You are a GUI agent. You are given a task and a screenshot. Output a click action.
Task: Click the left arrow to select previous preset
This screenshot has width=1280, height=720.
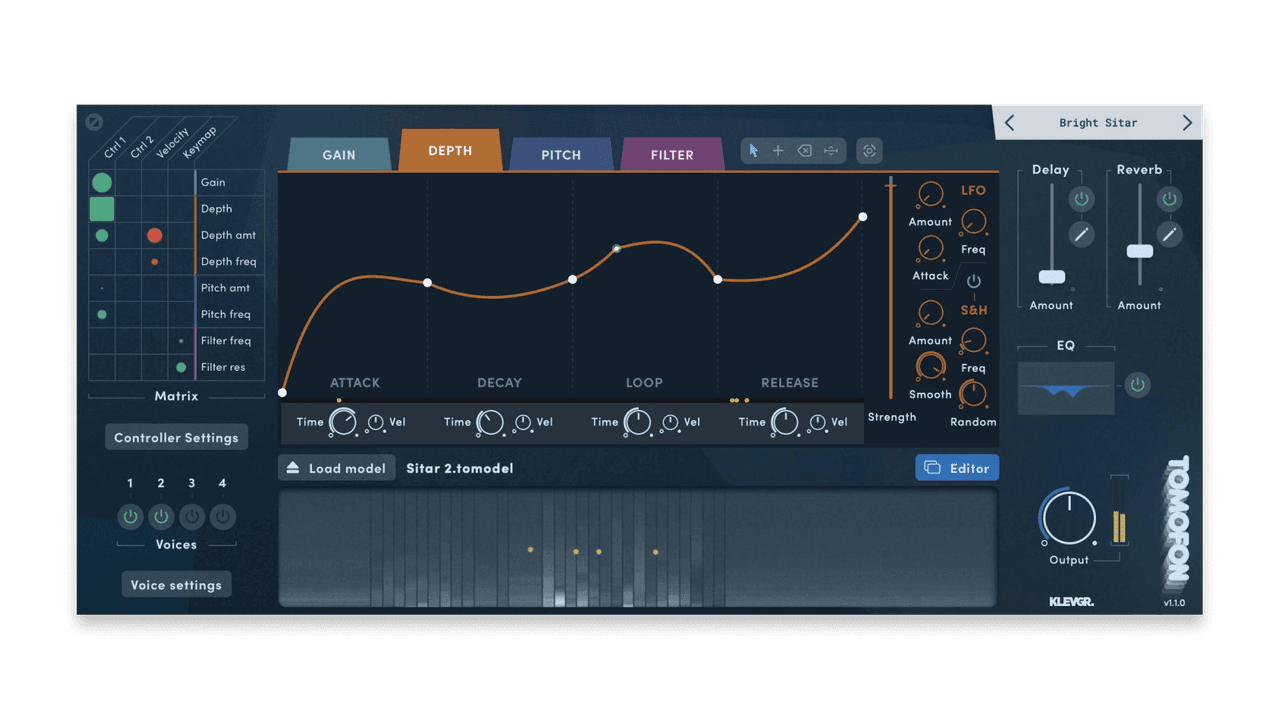(1009, 122)
